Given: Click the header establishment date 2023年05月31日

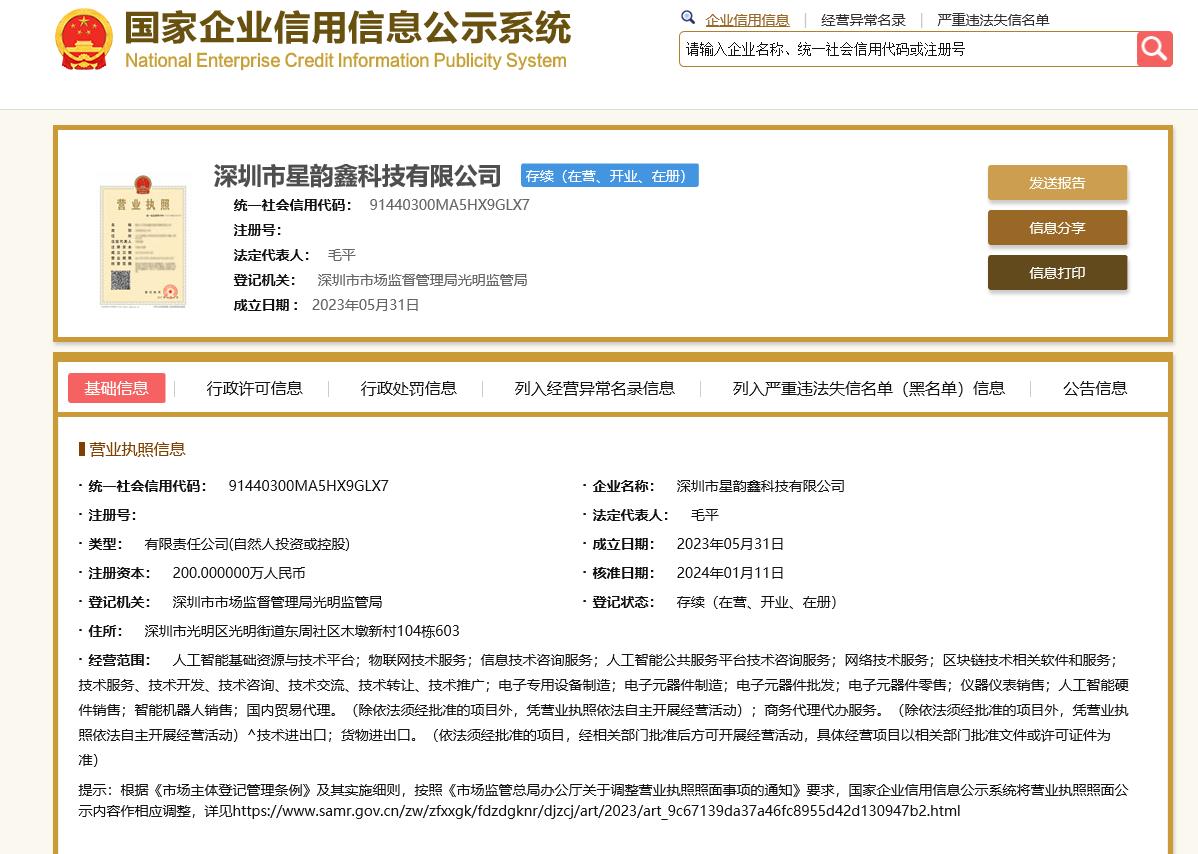Looking at the screenshot, I should coord(365,305).
